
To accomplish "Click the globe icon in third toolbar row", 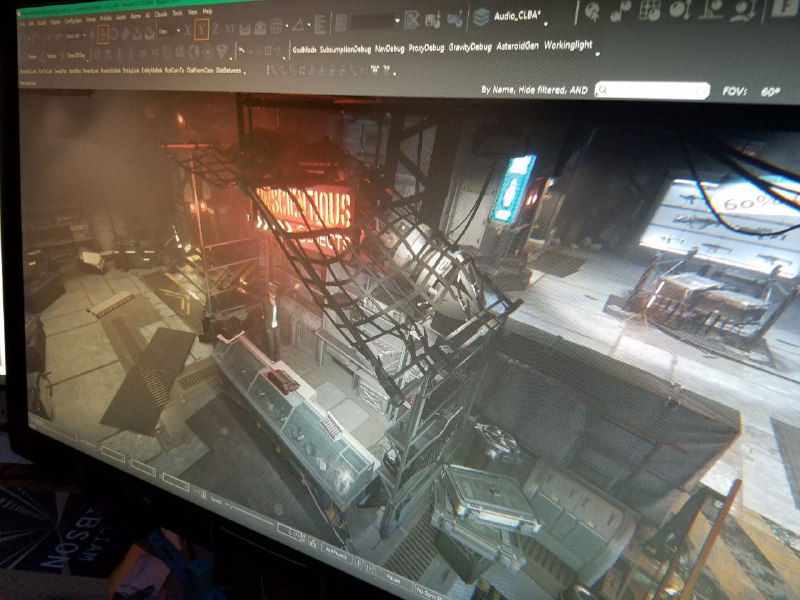I will point(194,52).
